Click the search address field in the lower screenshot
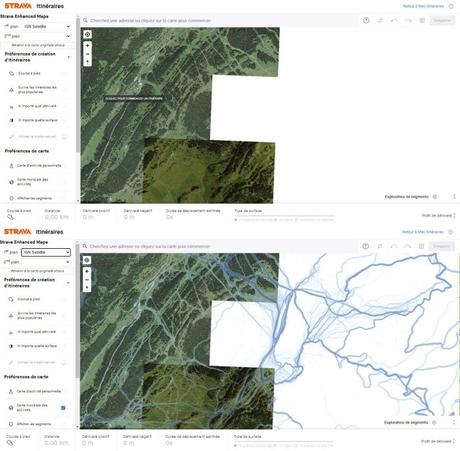 pyautogui.click(x=219, y=246)
